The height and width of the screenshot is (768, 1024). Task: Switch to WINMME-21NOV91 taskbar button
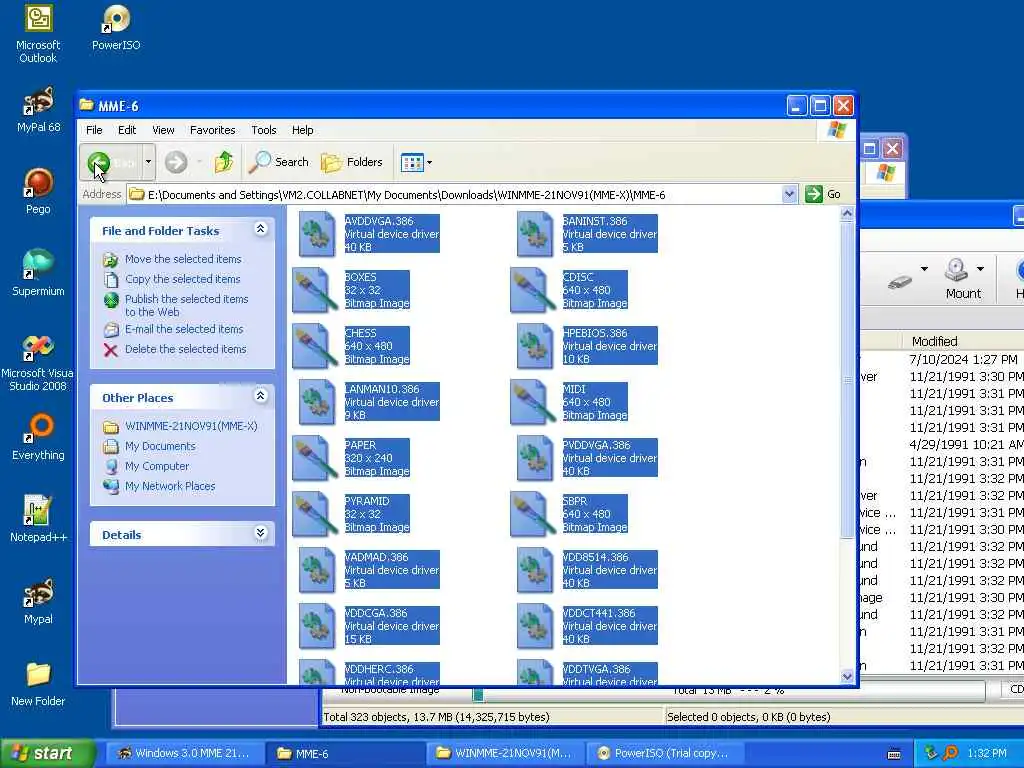[x=504, y=754]
